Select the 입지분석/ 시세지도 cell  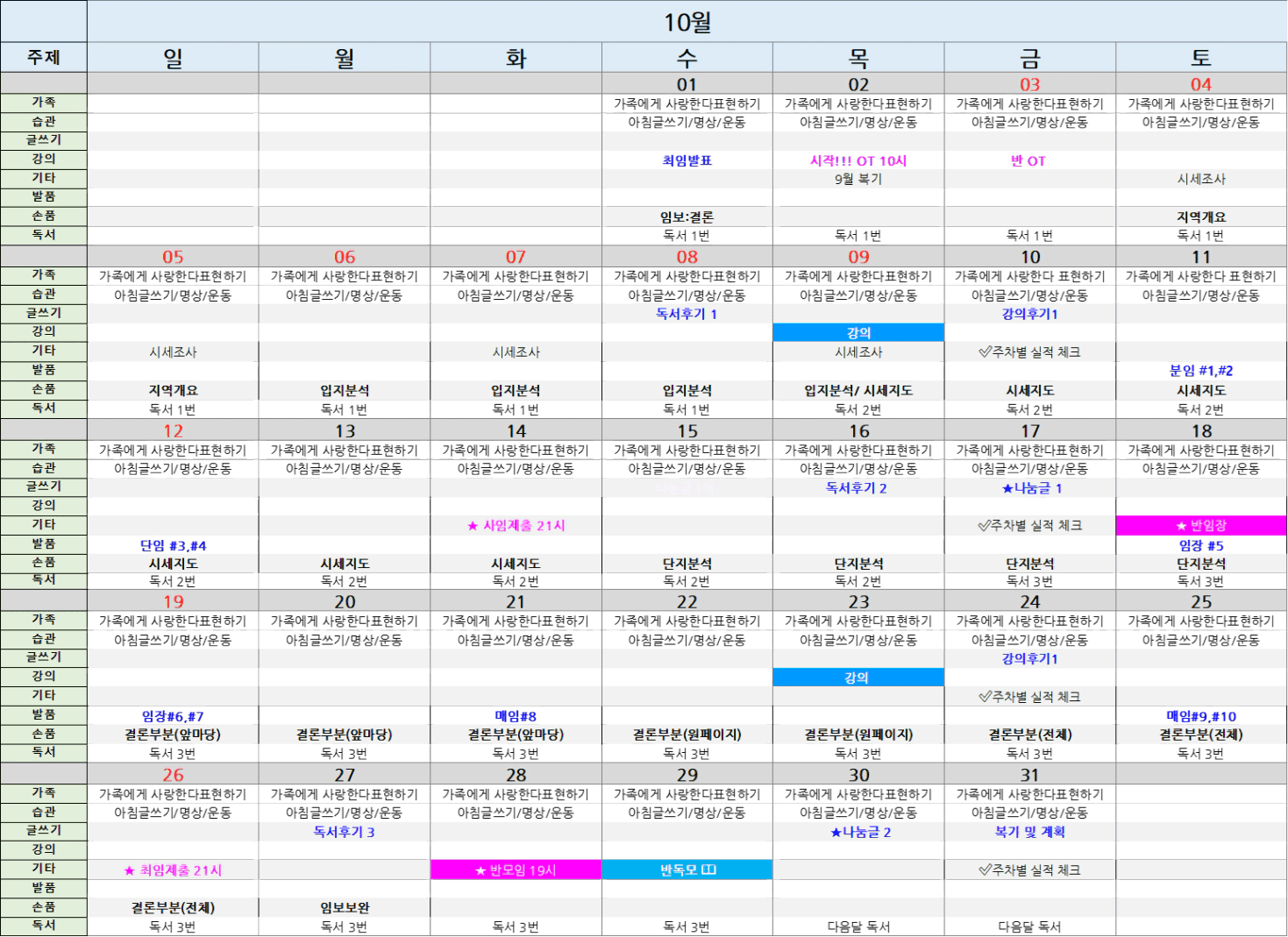coord(857,391)
